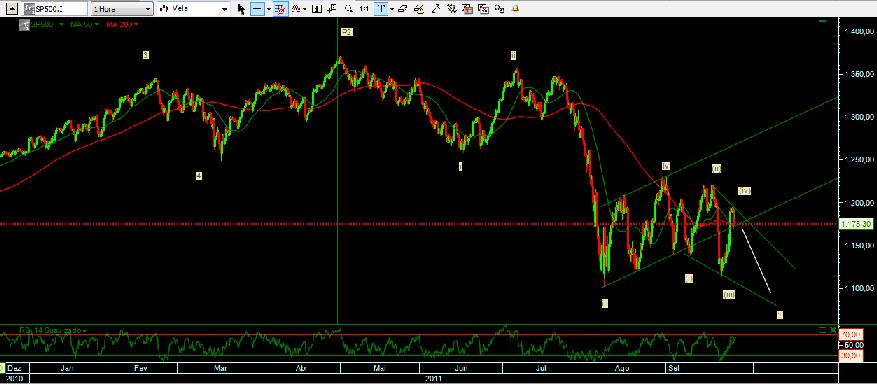Click the red crossed-lines tool icon
This screenshot has width=877, height=384.
[281, 9]
